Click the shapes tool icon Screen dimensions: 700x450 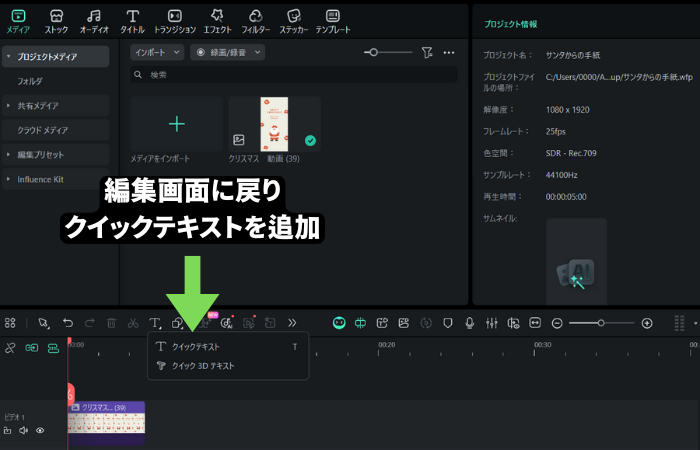[x=178, y=323]
